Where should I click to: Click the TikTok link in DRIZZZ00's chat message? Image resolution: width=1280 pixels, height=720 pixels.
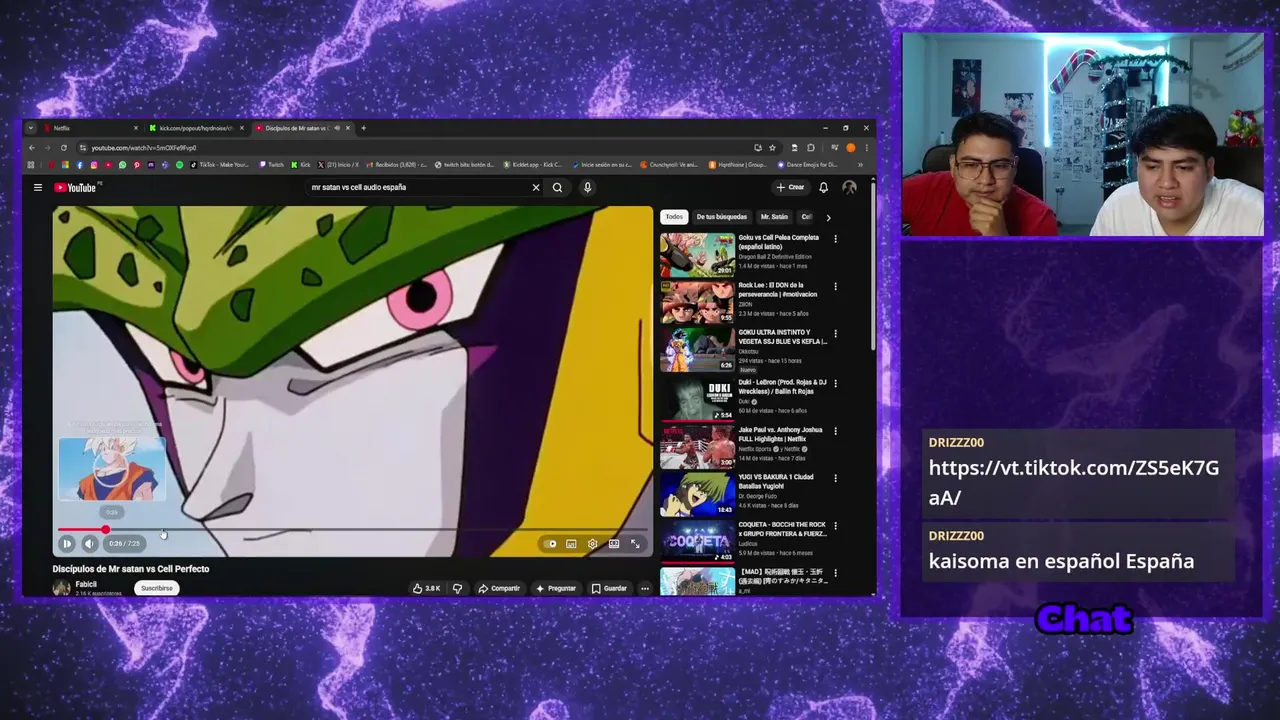coord(1074,483)
